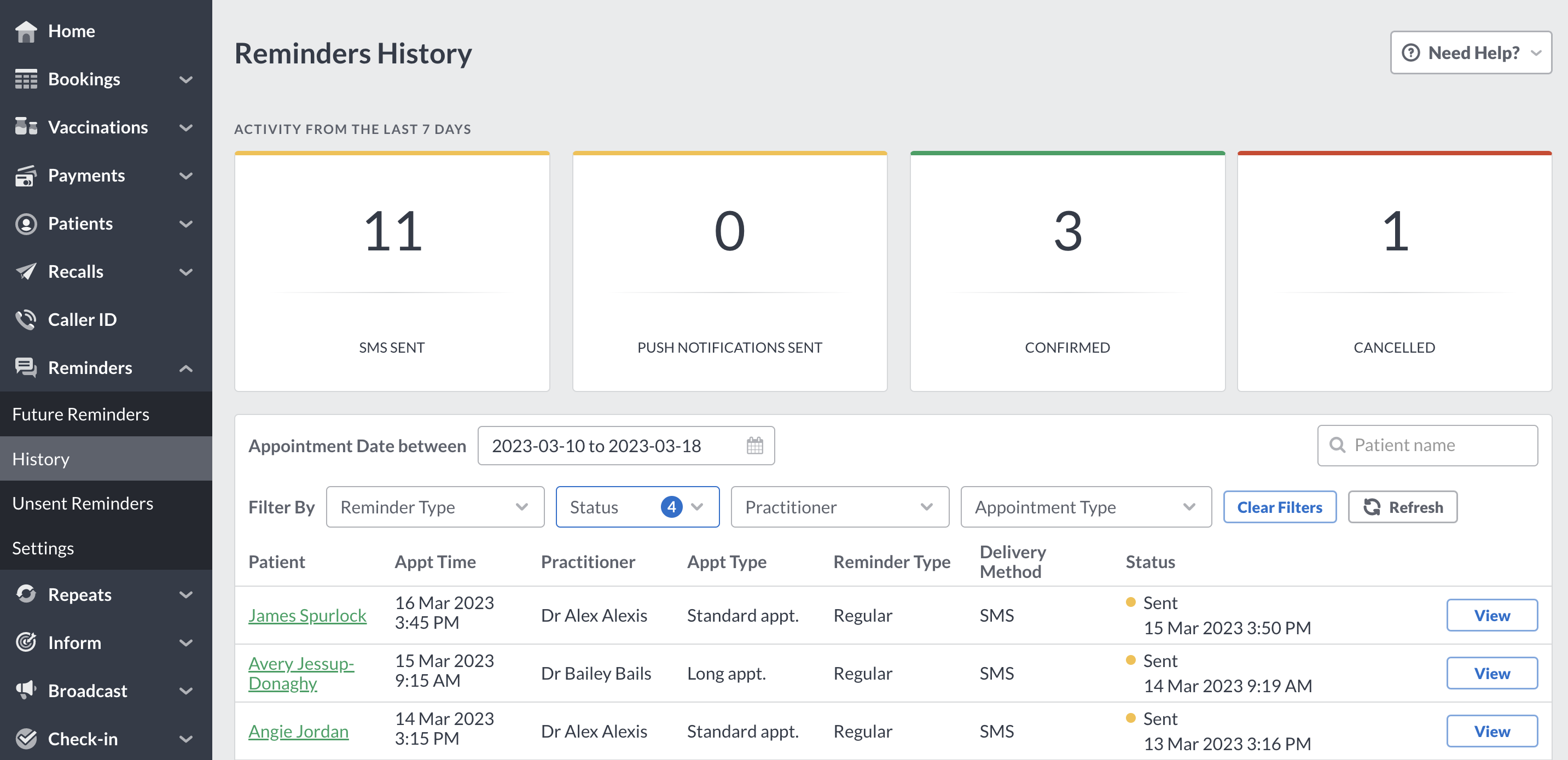The height and width of the screenshot is (760, 1568).
Task: Click the Inform target icon
Action: (x=26, y=642)
